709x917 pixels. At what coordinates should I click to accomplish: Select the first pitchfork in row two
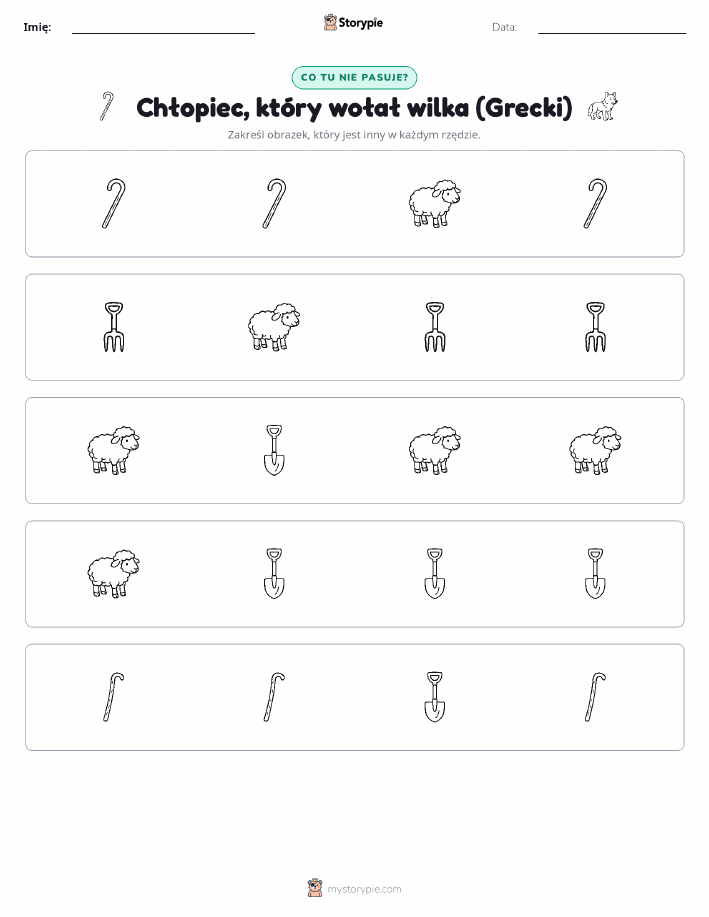click(x=113, y=327)
